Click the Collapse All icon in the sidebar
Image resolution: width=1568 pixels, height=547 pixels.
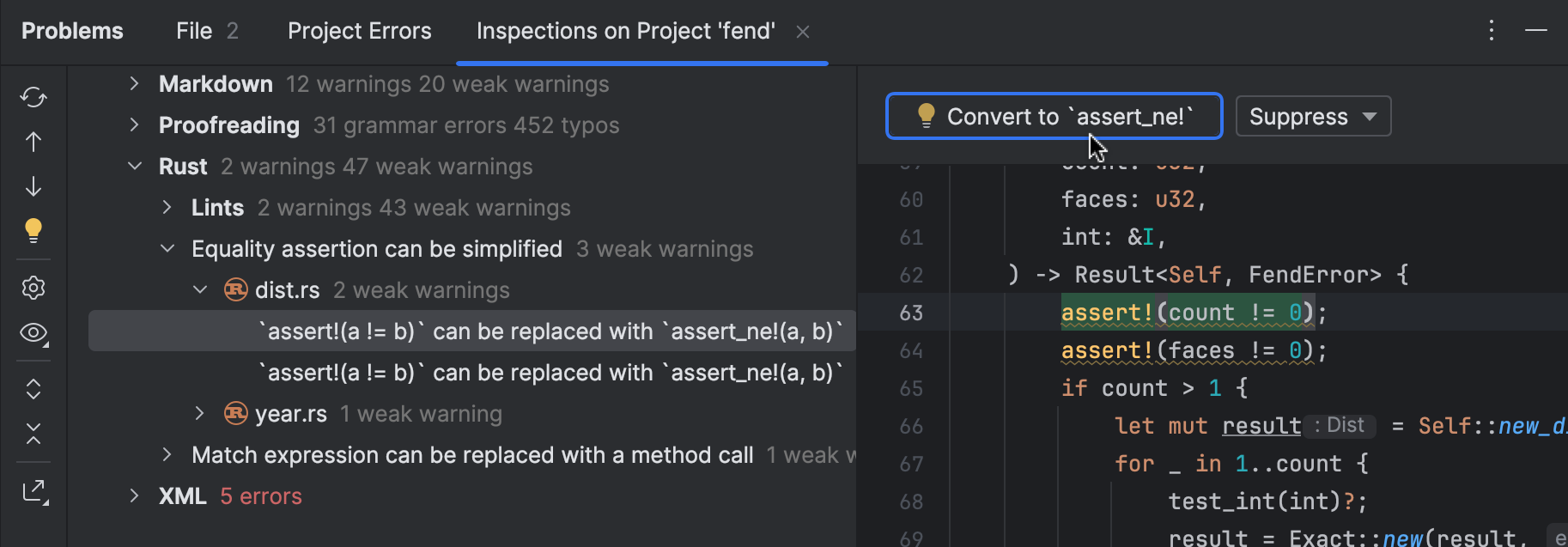tap(33, 434)
